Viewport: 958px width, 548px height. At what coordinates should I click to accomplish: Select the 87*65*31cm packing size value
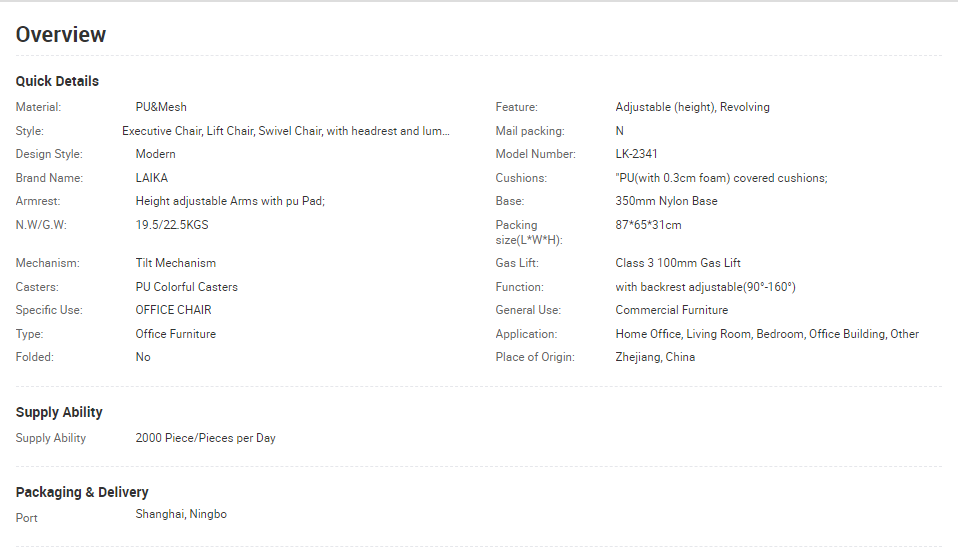point(648,225)
